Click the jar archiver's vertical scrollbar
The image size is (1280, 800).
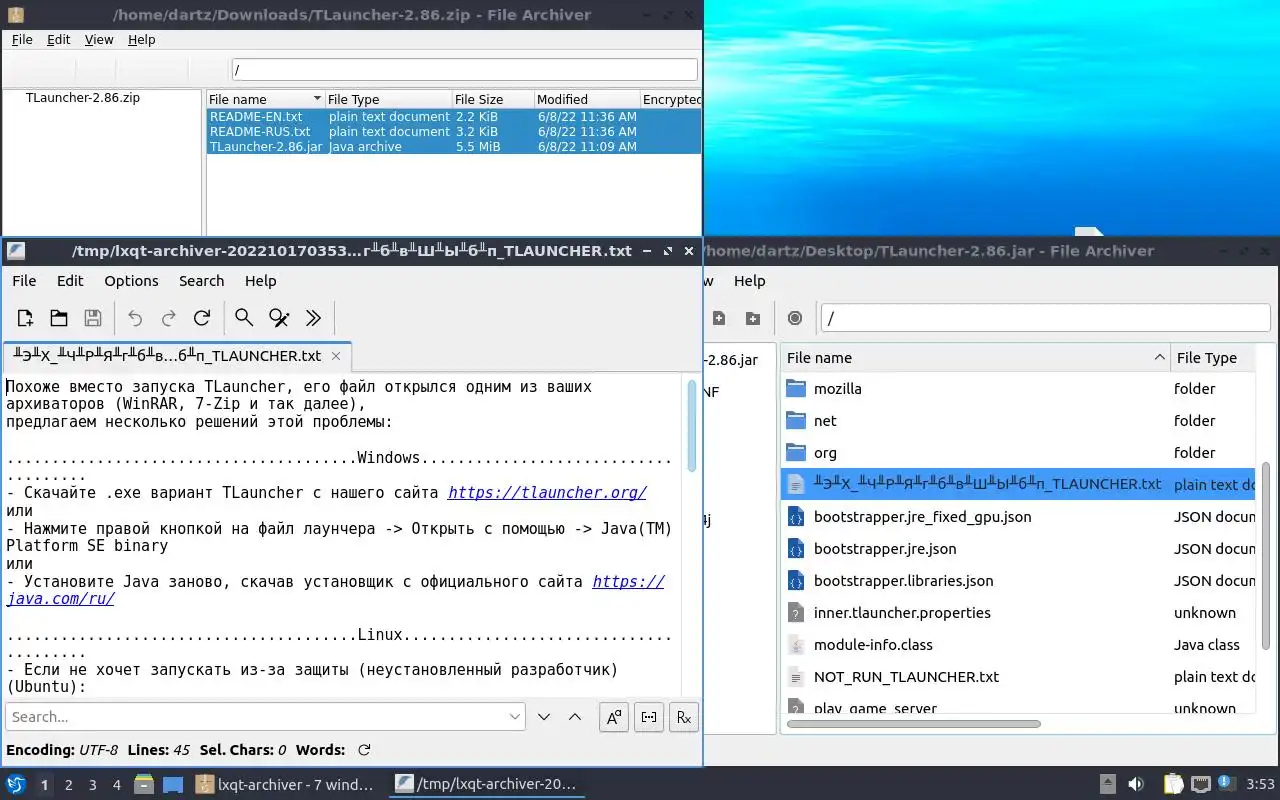(x=1266, y=555)
